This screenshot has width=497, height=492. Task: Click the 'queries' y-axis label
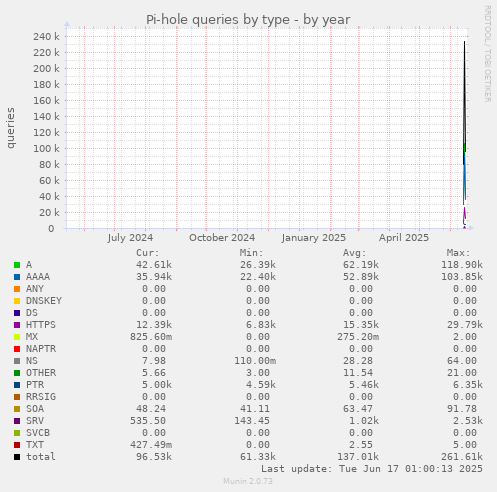click(10, 128)
